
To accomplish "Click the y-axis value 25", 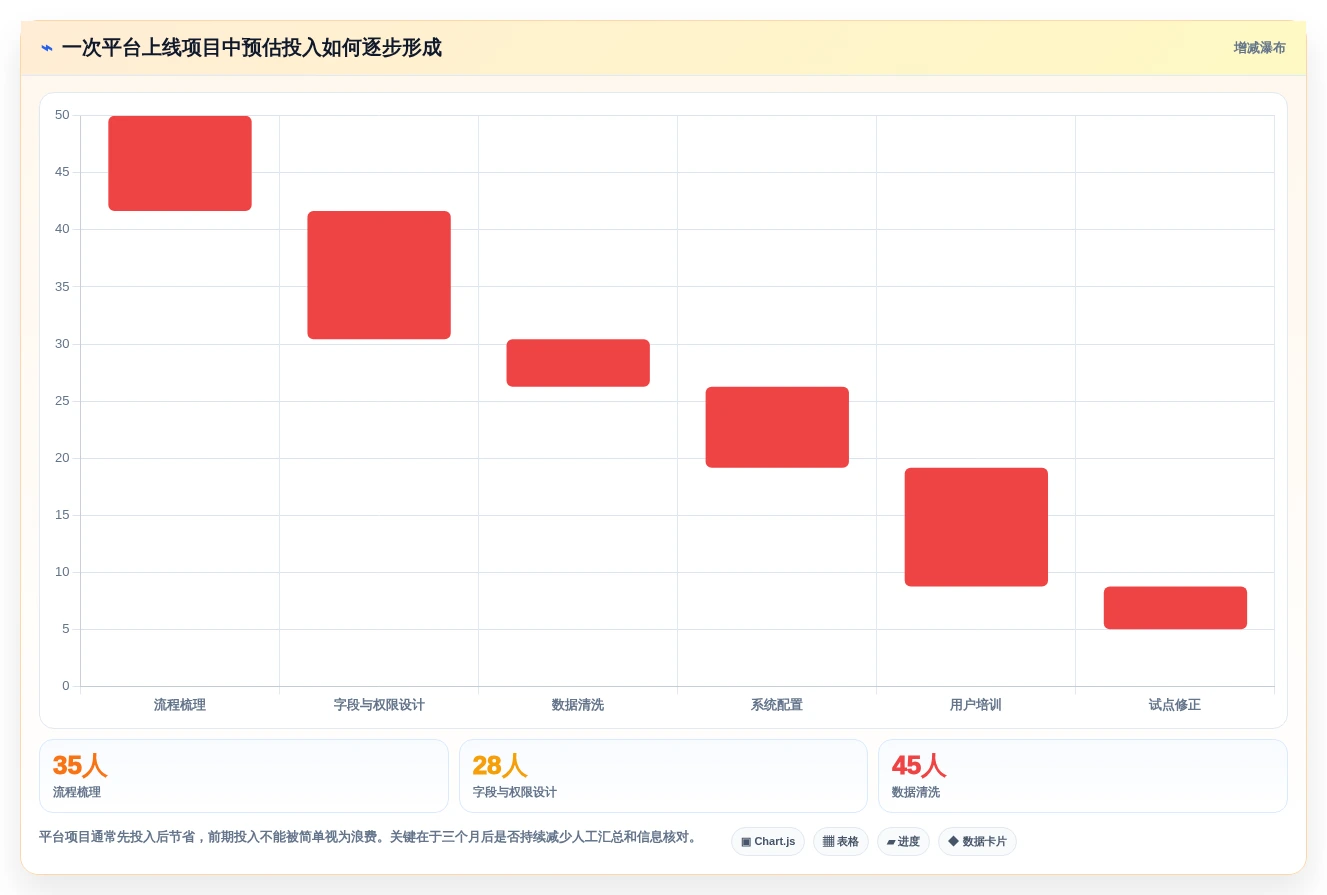I will pos(62,401).
